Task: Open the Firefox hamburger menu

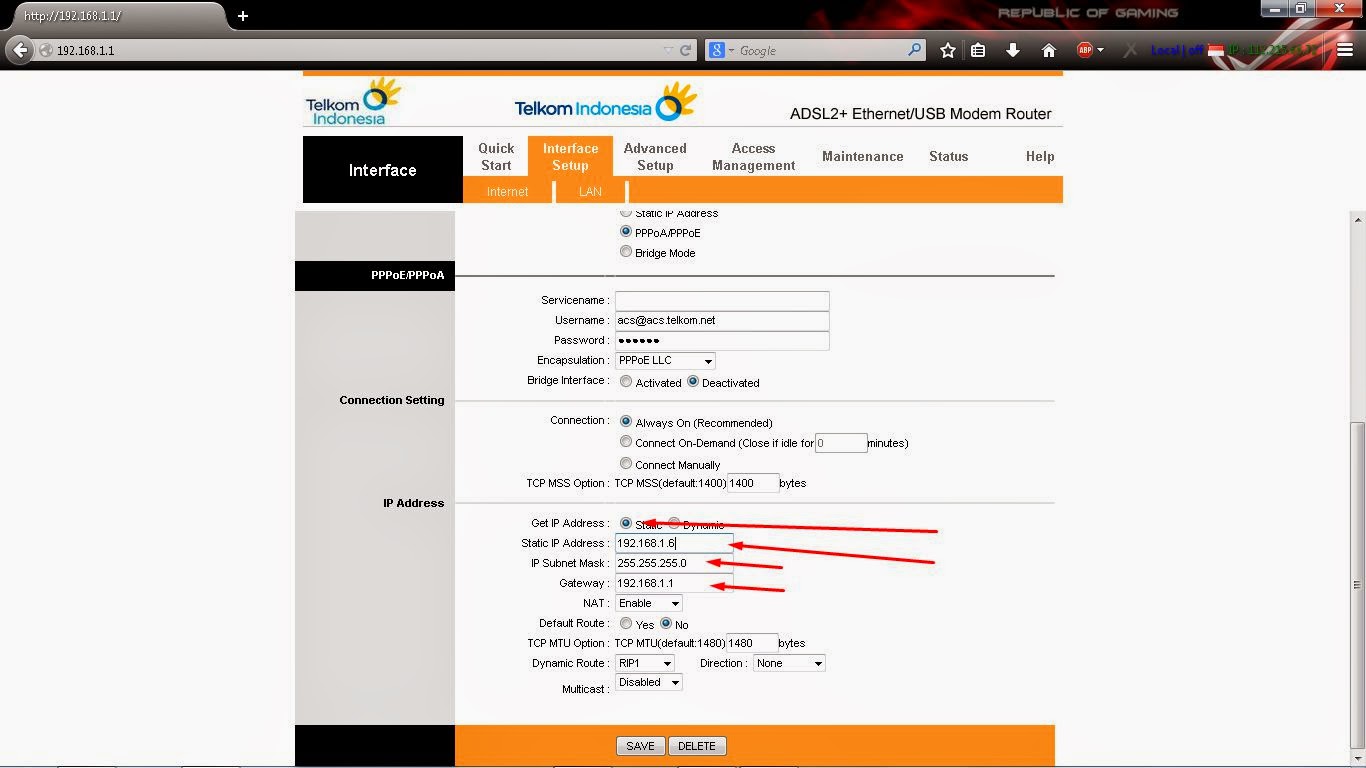Action: (1345, 50)
